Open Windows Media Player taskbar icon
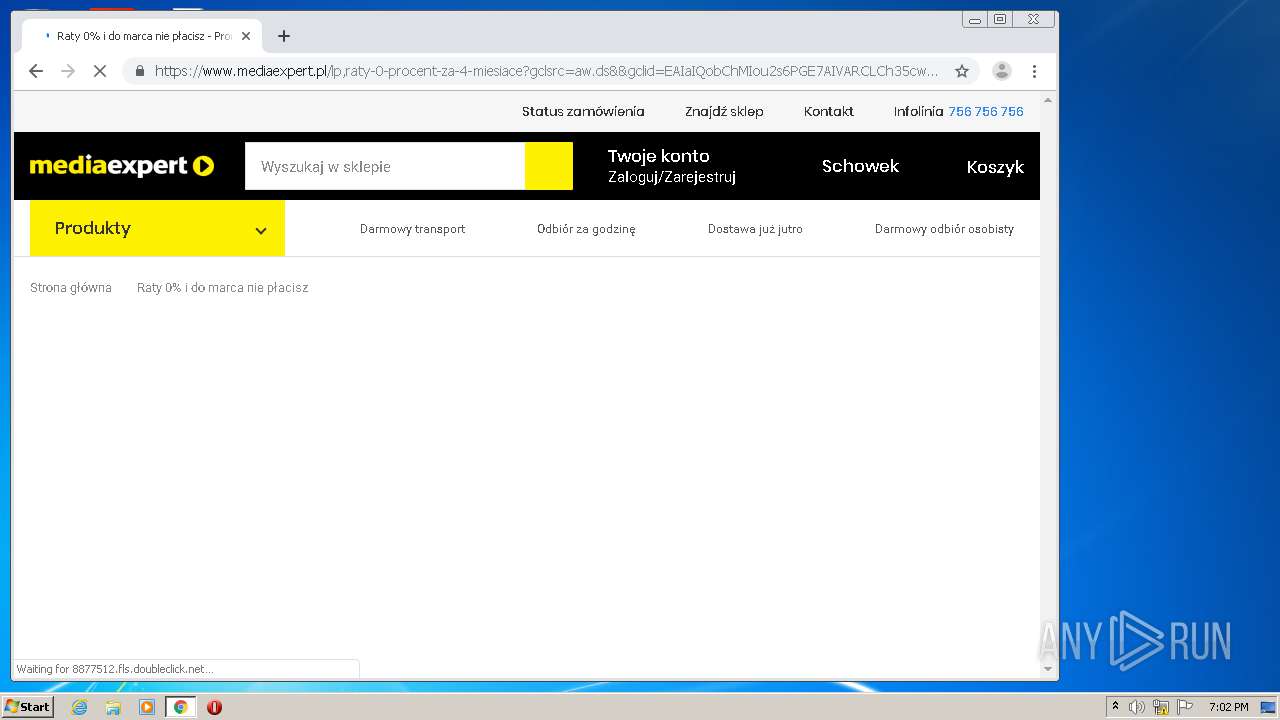Viewport: 1280px width, 720px height. pos(147,707)
